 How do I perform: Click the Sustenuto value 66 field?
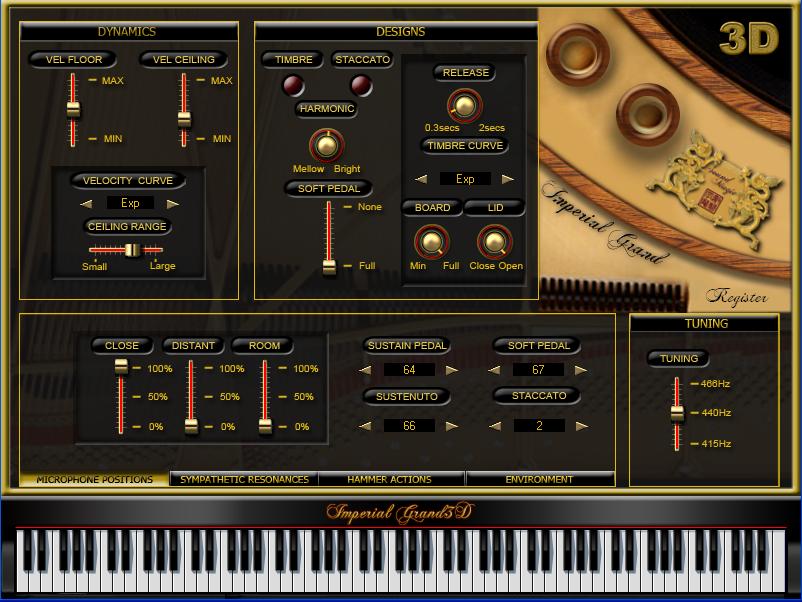coord(409,425)
